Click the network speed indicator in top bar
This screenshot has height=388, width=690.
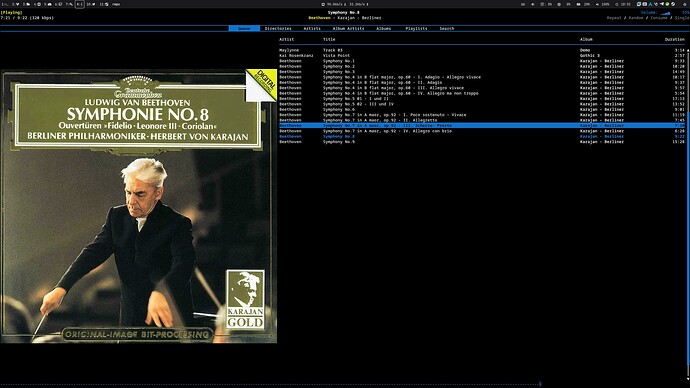[345, 4]
